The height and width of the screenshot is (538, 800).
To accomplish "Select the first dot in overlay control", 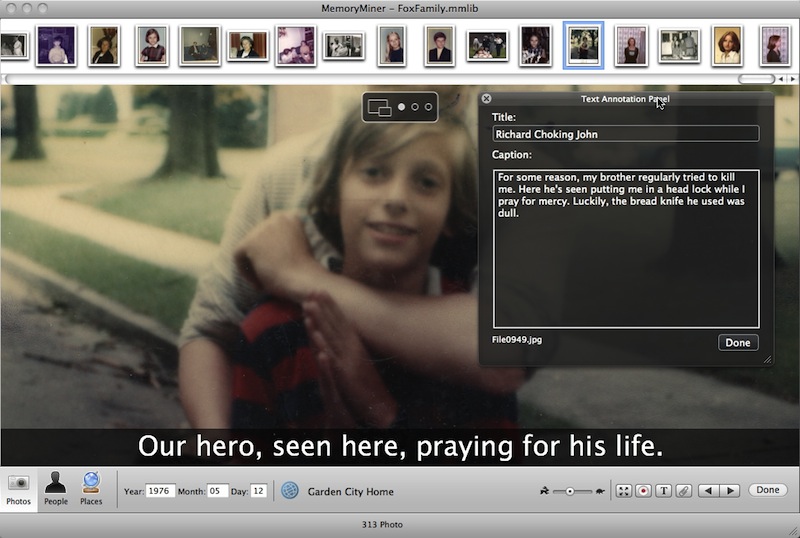I will coord(401,106).
